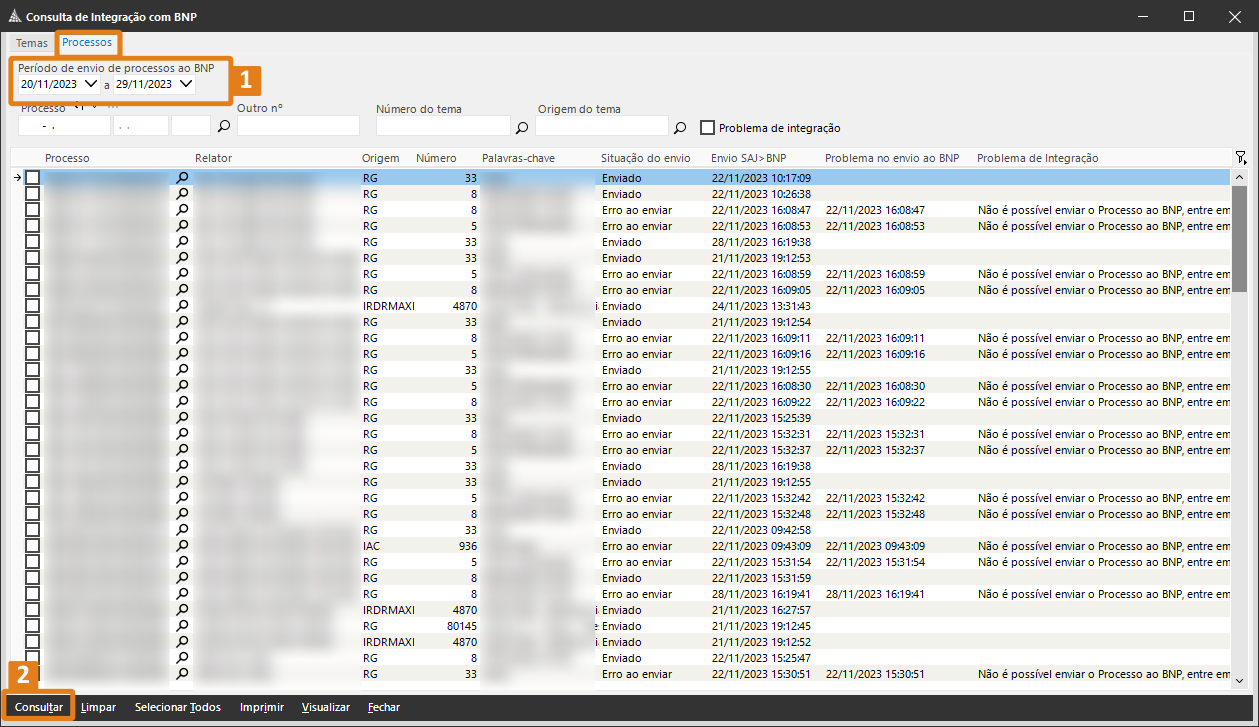Viewport: 1259px width, 727px height.
Task: Click the Número do tema input field
Action: click(x=443, y=126)
